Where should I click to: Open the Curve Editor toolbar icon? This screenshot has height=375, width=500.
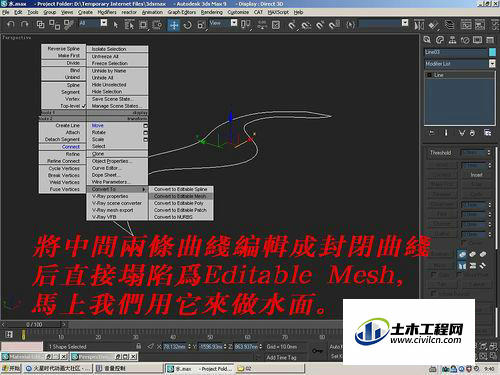[x=466, y=25]
